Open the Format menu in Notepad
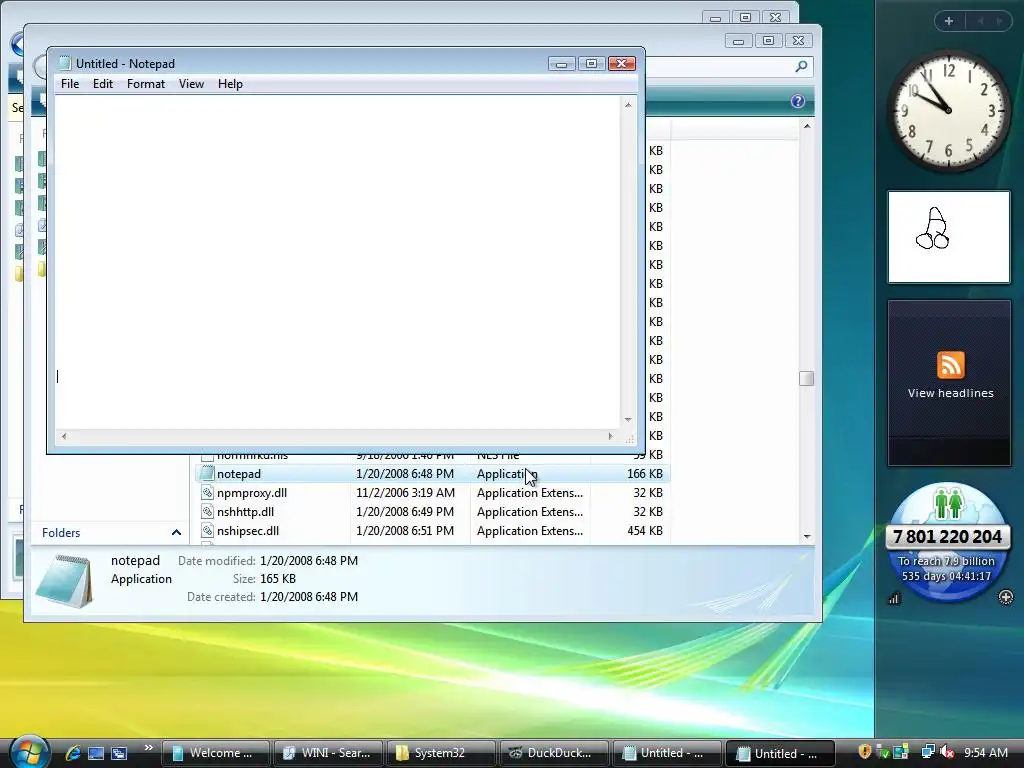Viewport: 1024px width, 768px height. tap(146, 84)
